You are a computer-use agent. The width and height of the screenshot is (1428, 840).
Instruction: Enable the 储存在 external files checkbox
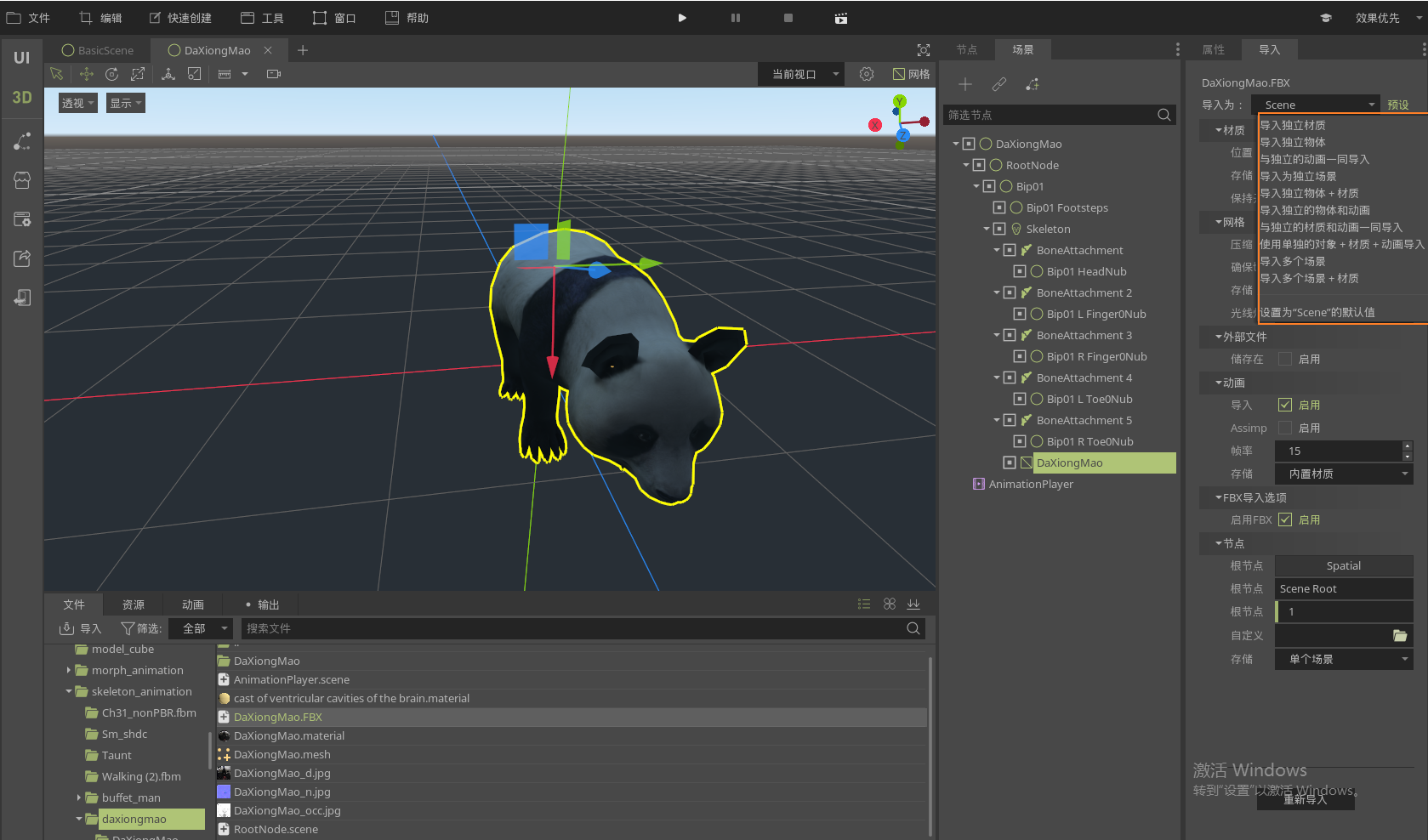click(x=1285, y=359)
